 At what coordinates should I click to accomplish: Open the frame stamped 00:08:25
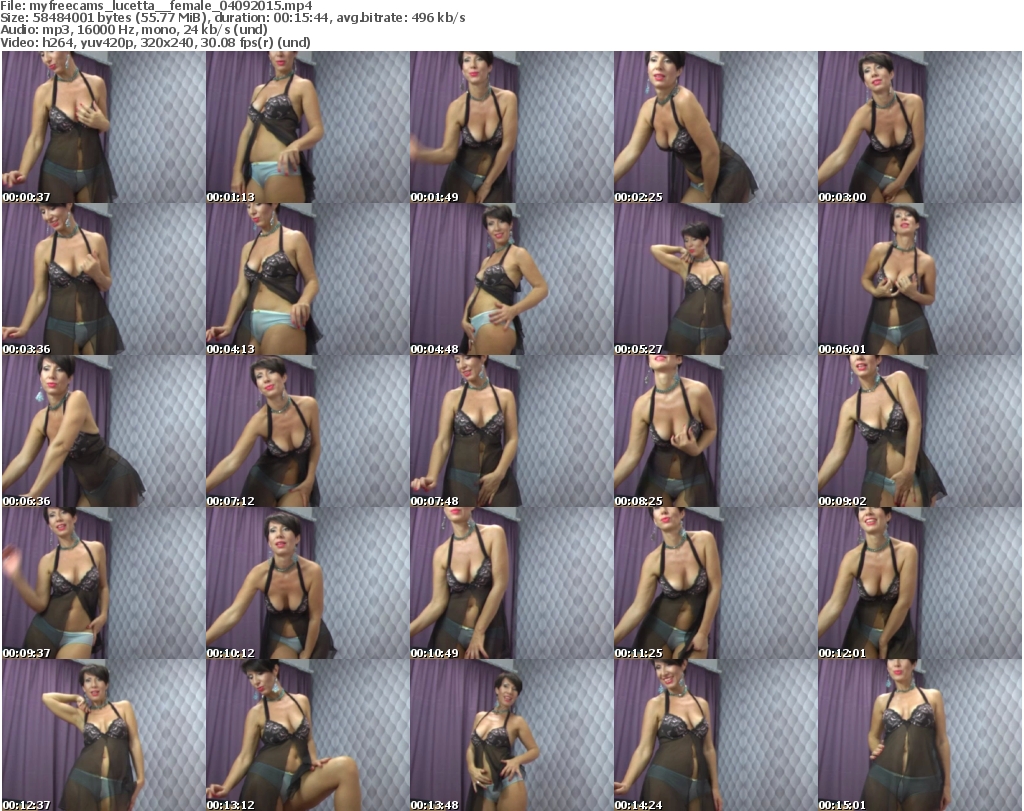point(716,431)
